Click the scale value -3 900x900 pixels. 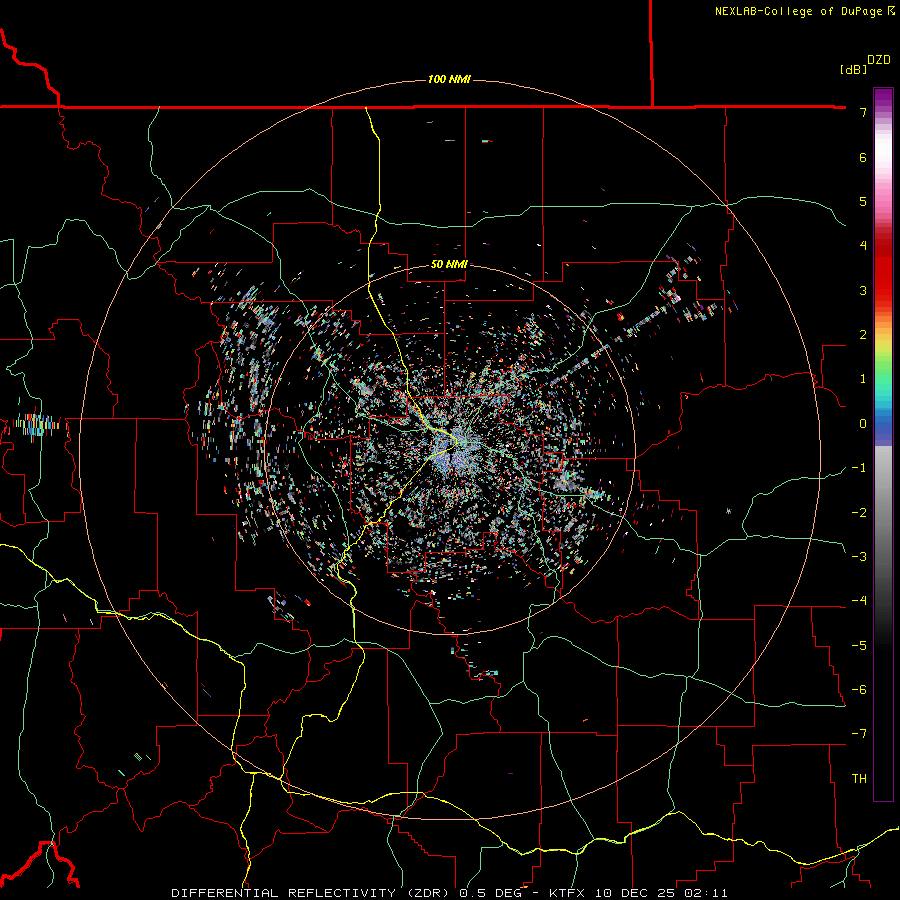point(859,557)
